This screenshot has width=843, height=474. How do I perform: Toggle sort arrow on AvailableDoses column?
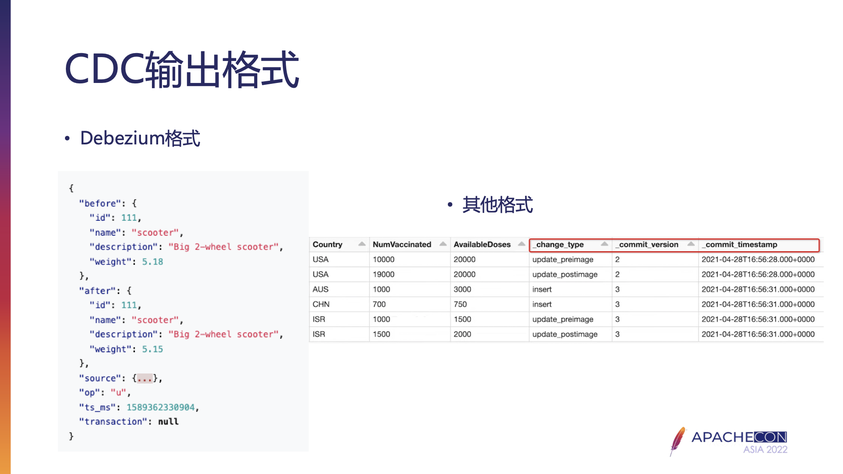click(x=521, y=244)
